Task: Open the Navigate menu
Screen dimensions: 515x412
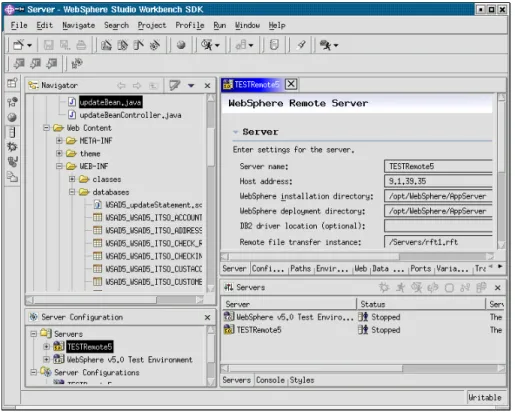Action: [x=79, y=25]
